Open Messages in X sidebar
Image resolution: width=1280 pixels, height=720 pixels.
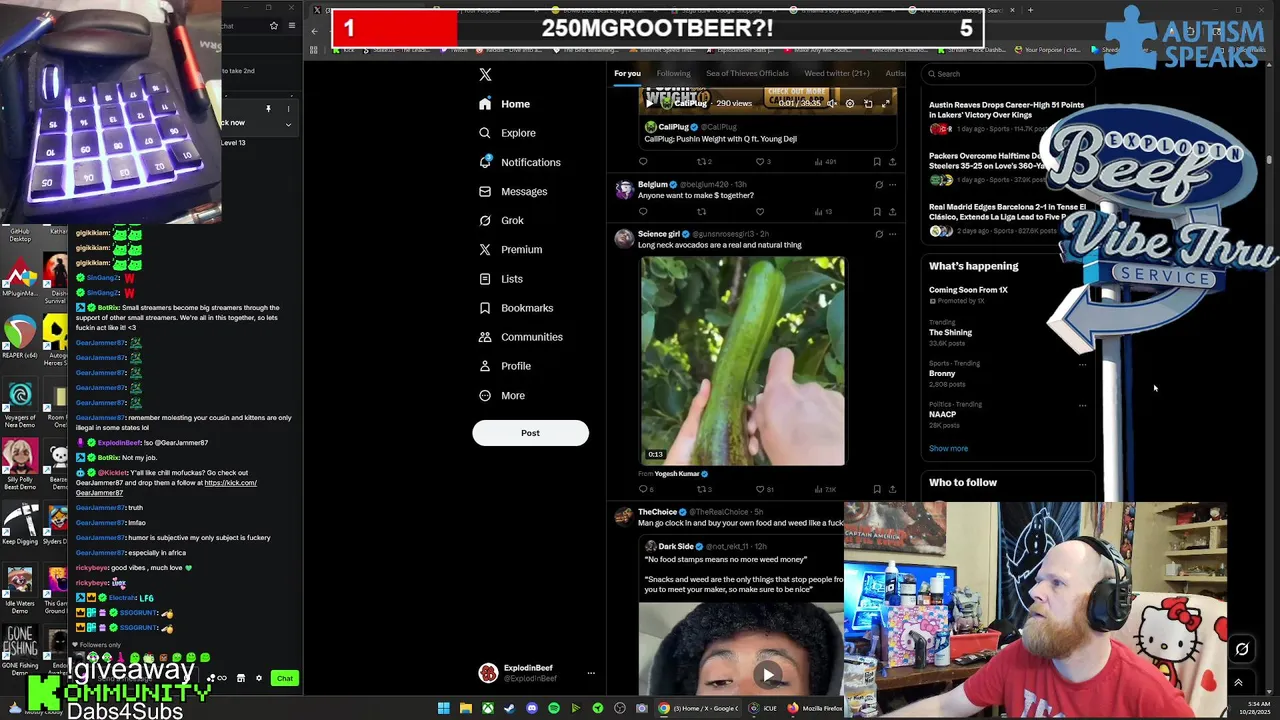(513, 191)
